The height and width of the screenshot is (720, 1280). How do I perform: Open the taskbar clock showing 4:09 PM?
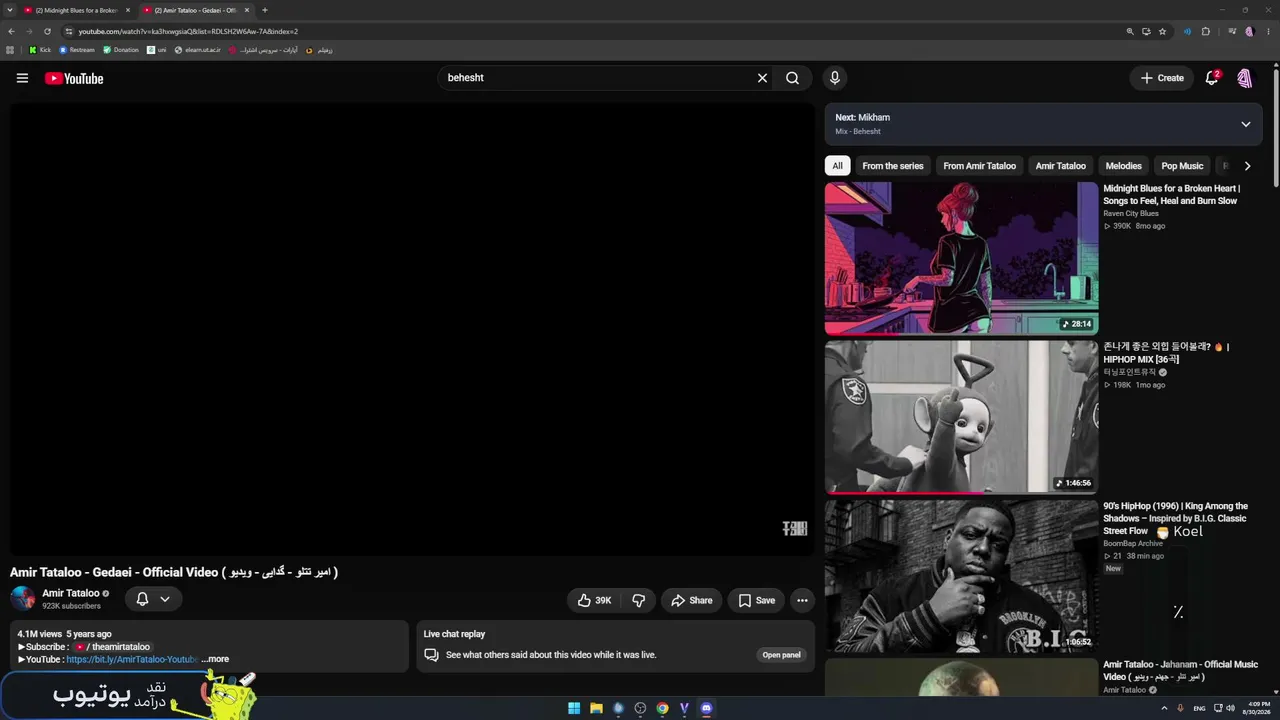click(x=1256, y=708)
